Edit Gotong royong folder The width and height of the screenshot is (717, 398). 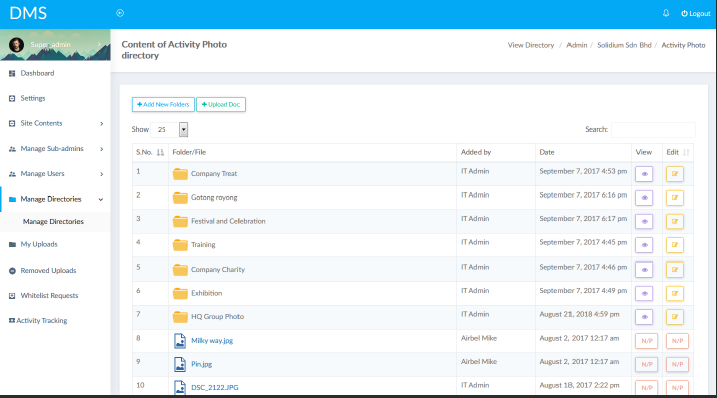click(x=674, y=198)
